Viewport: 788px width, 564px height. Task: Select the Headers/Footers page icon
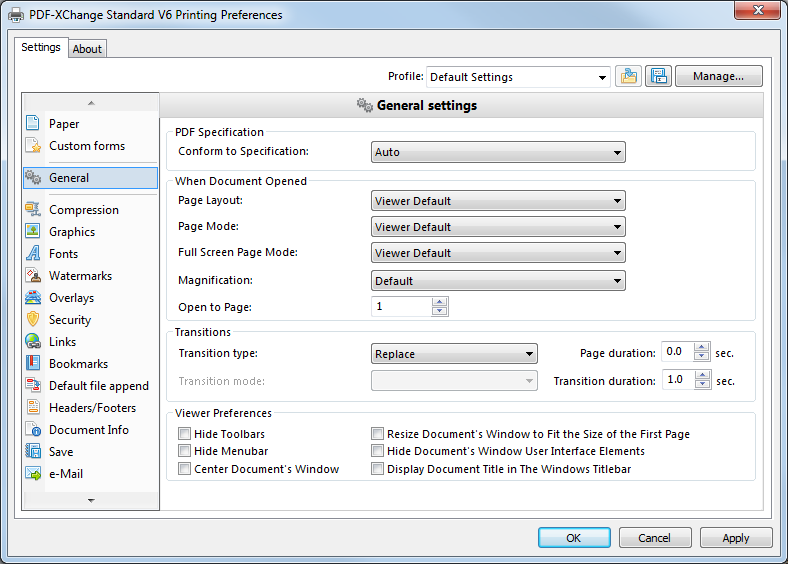(33, 407)
